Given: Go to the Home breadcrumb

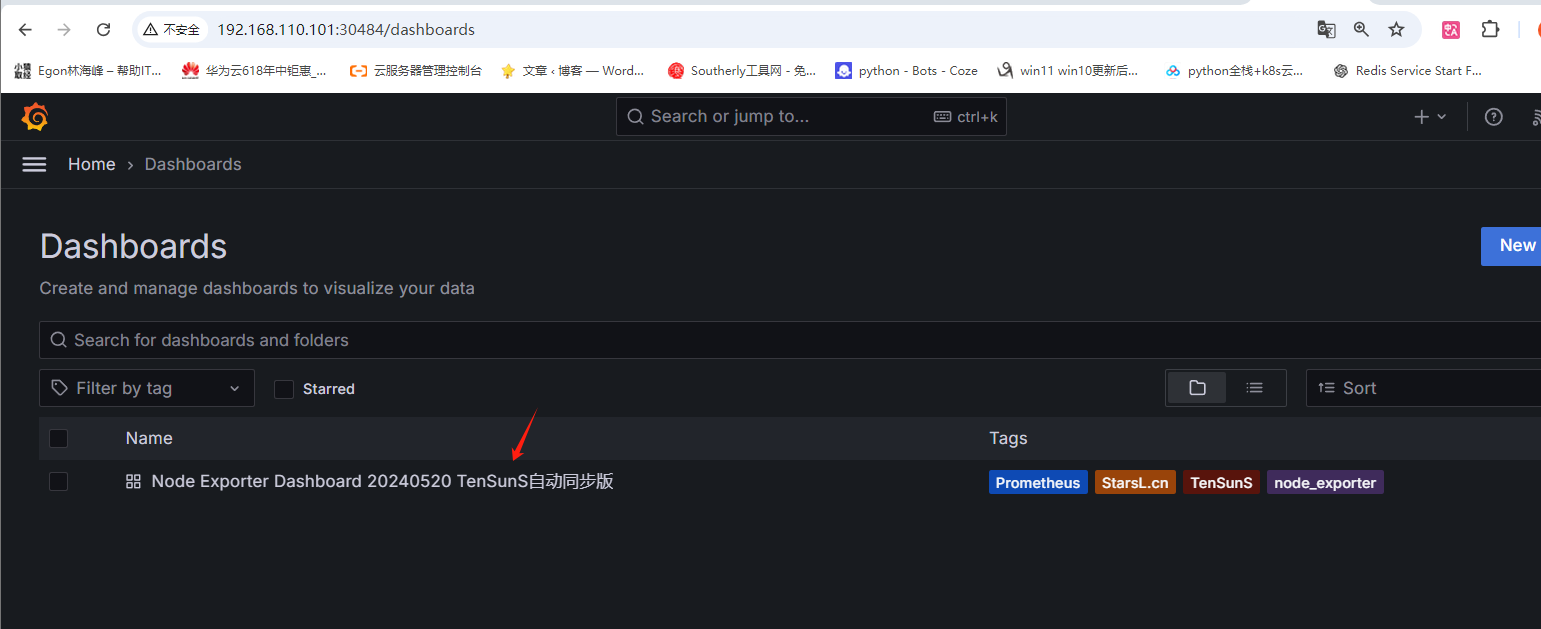Looking at the screenshot, I should tap(92, 164).
